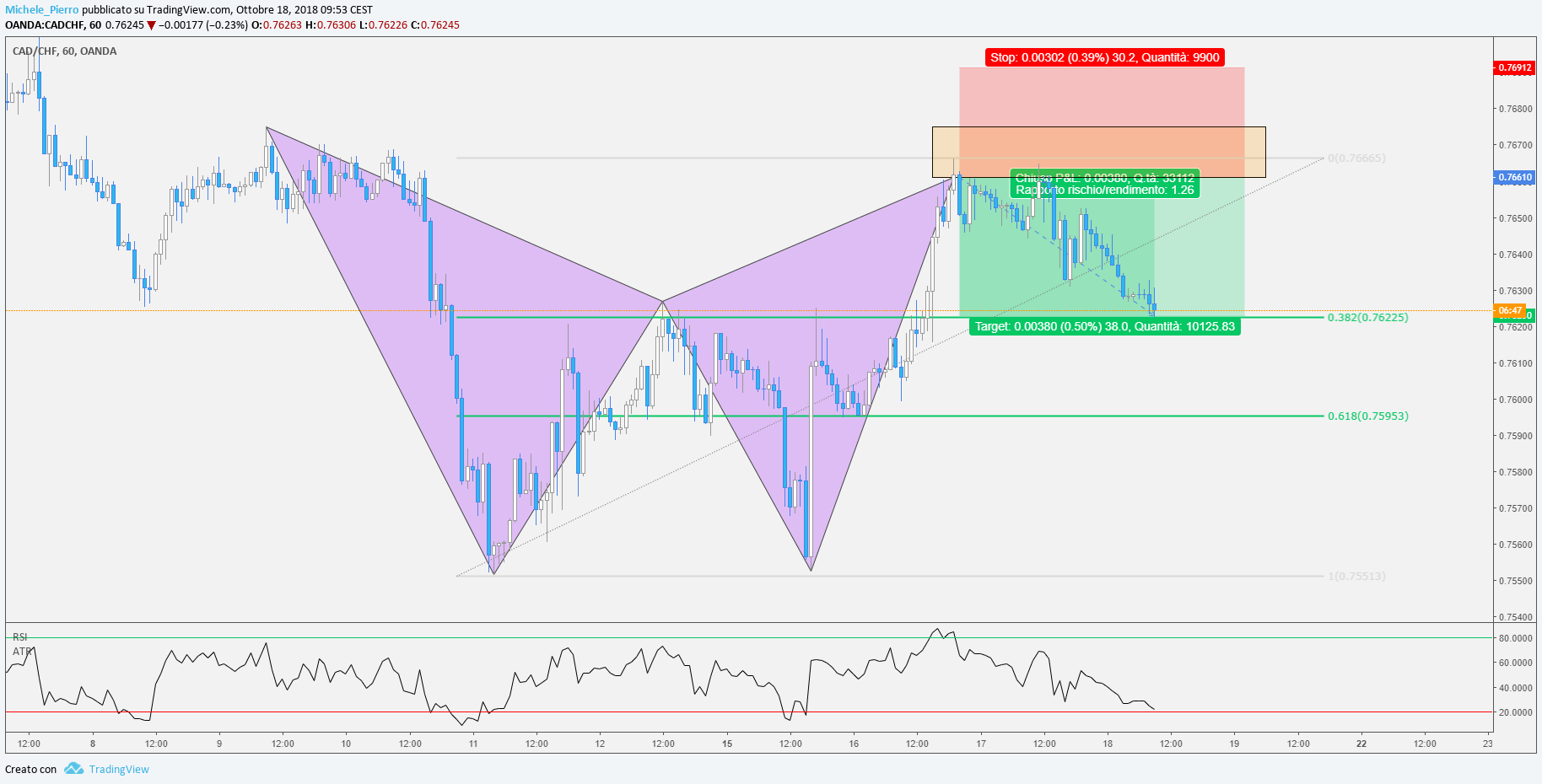Click the ATR indicator label

tap(21, 651)
